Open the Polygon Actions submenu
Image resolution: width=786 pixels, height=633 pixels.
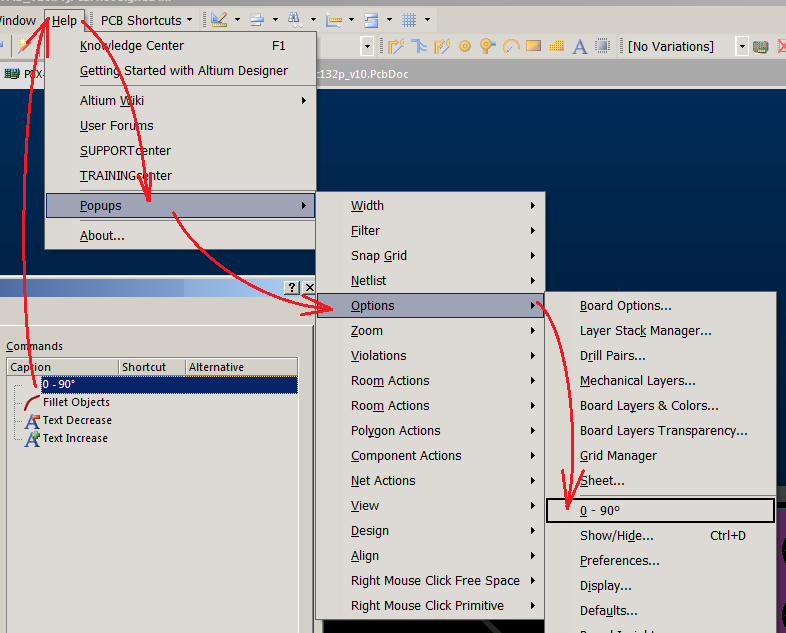pyautogui.click(x=431, y=431)
